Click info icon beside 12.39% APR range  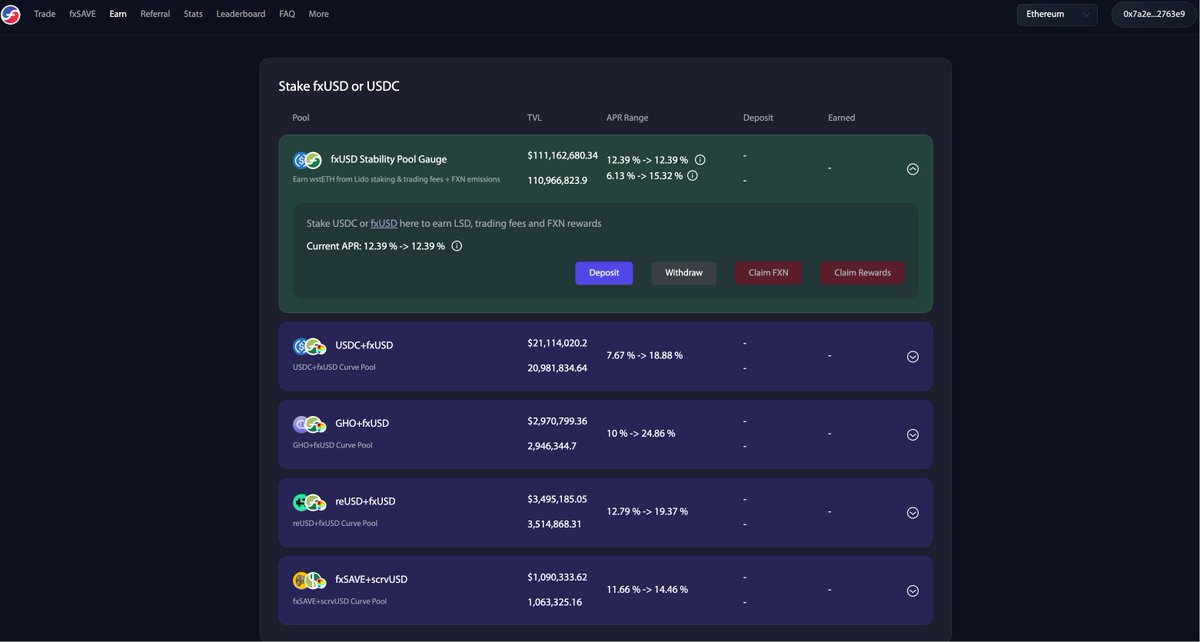(700, 160)
